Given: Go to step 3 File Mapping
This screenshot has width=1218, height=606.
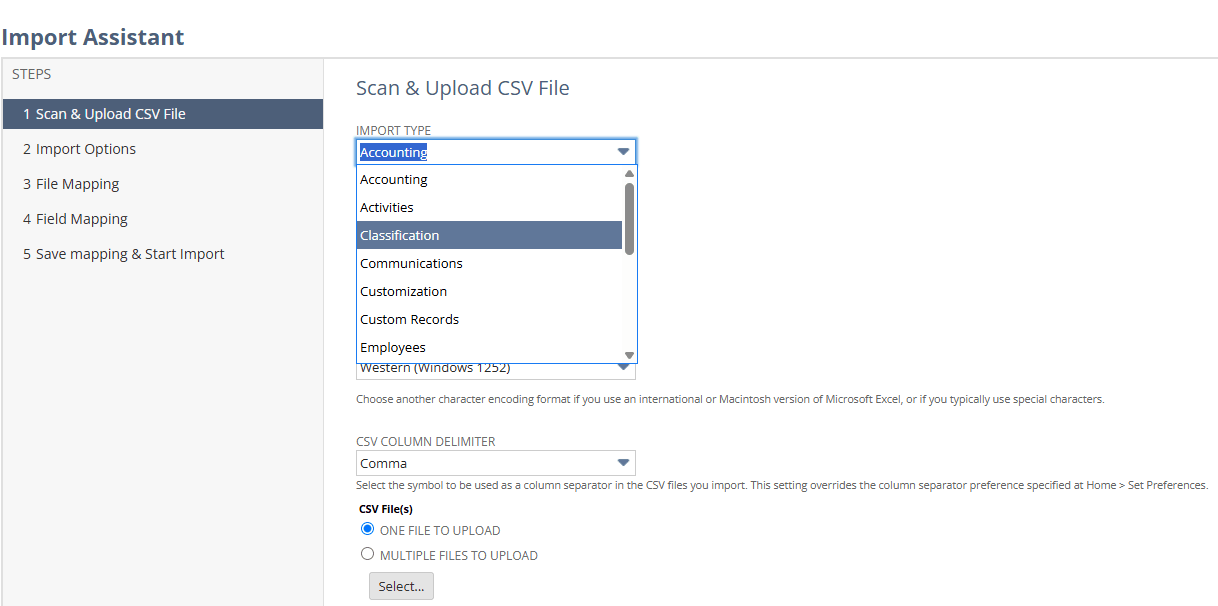Looking at the screenshot, I should pyautogui.click(x=162, y=184).
